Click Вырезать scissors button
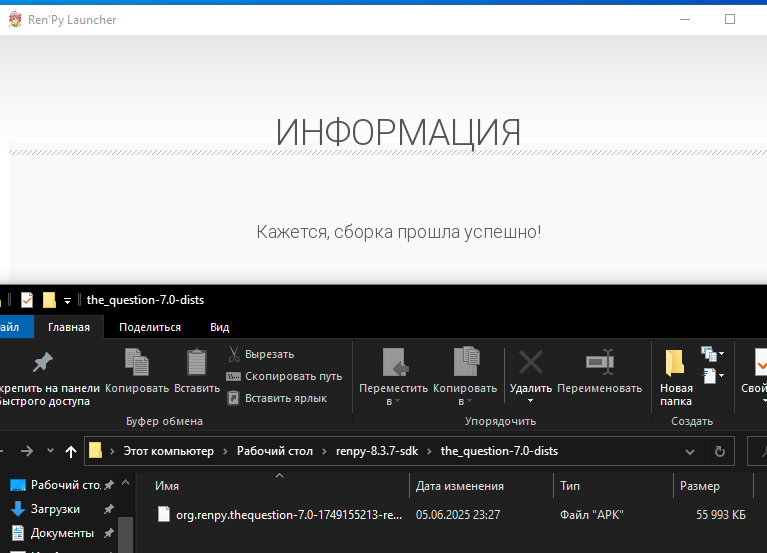 [261, 354]
